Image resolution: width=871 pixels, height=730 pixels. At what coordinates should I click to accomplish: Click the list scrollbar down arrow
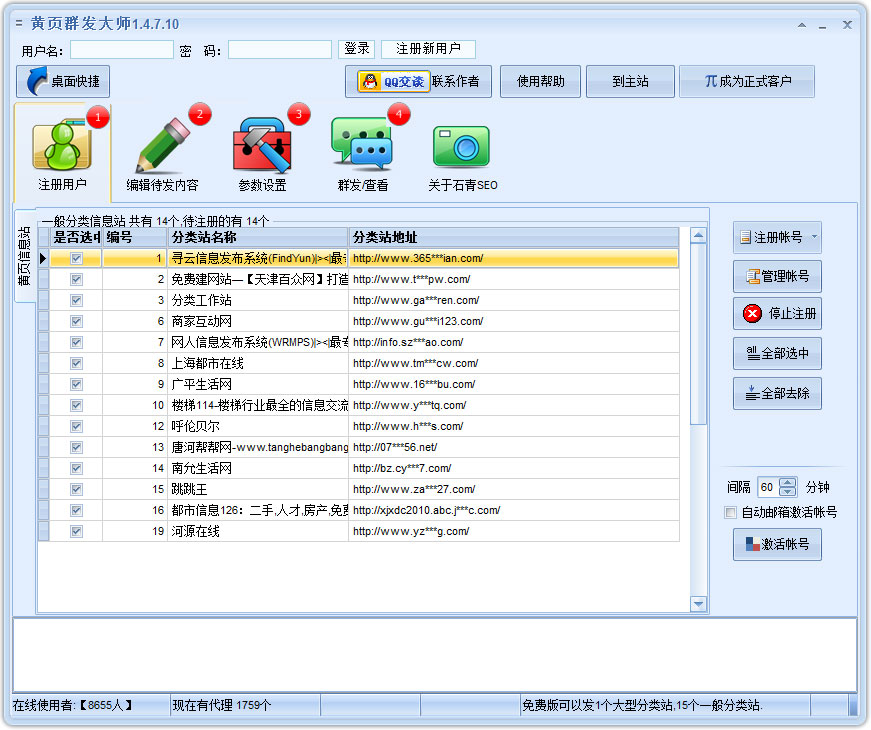pos(698,603)
